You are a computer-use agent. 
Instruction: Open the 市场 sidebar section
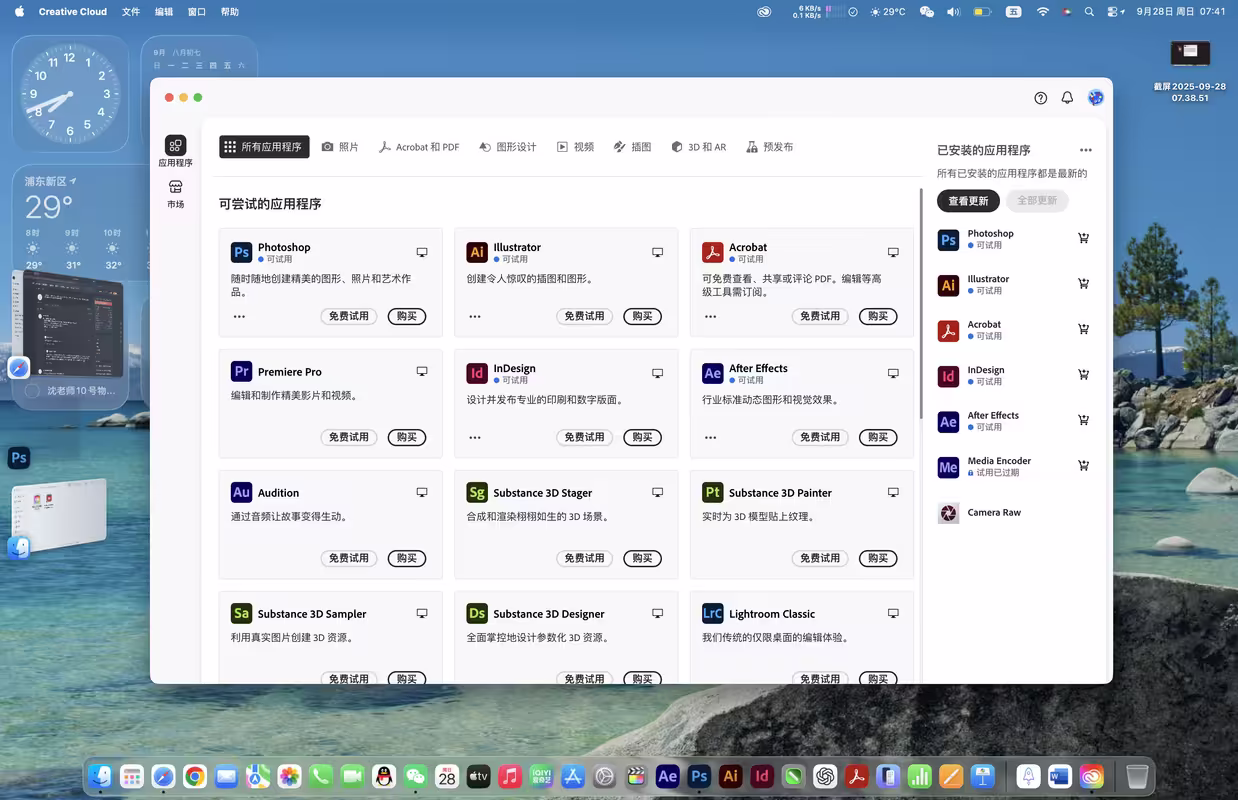pyautogui.click(x=175, y=194)
